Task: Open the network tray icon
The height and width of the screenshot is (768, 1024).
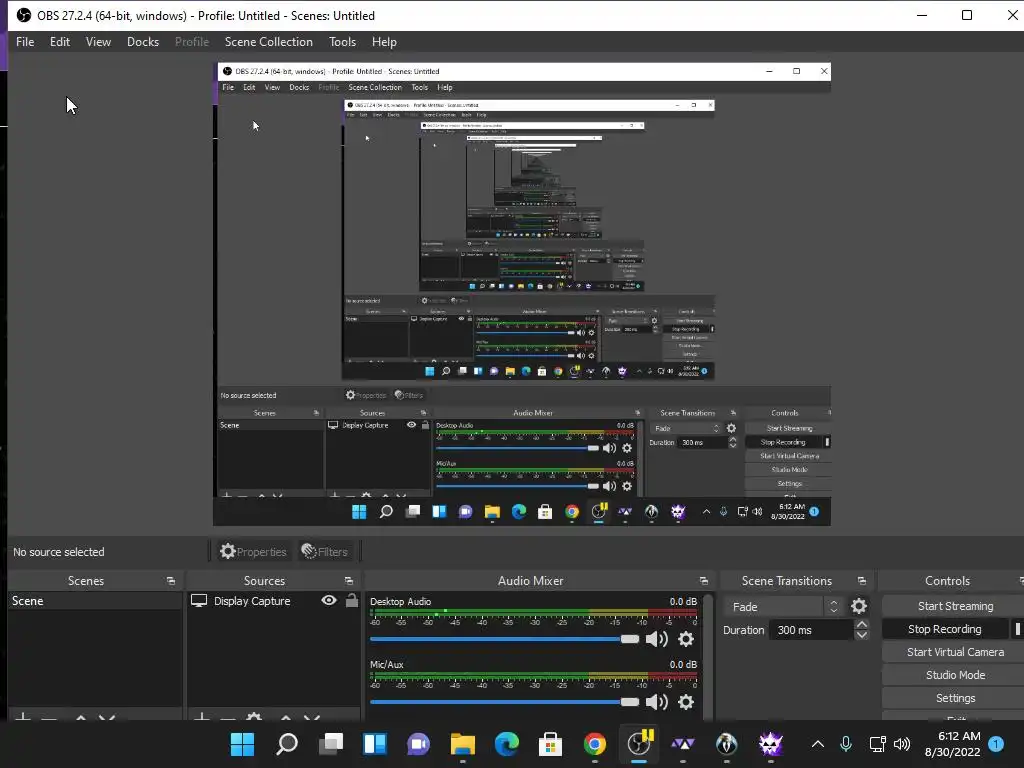Action: (x=877, y=744)
